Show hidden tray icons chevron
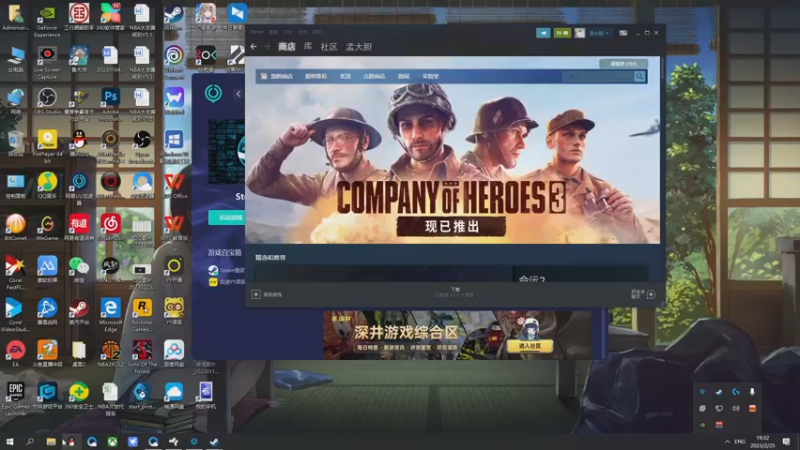800x450 pixels. pyautogui.click(x=727, y=441)
